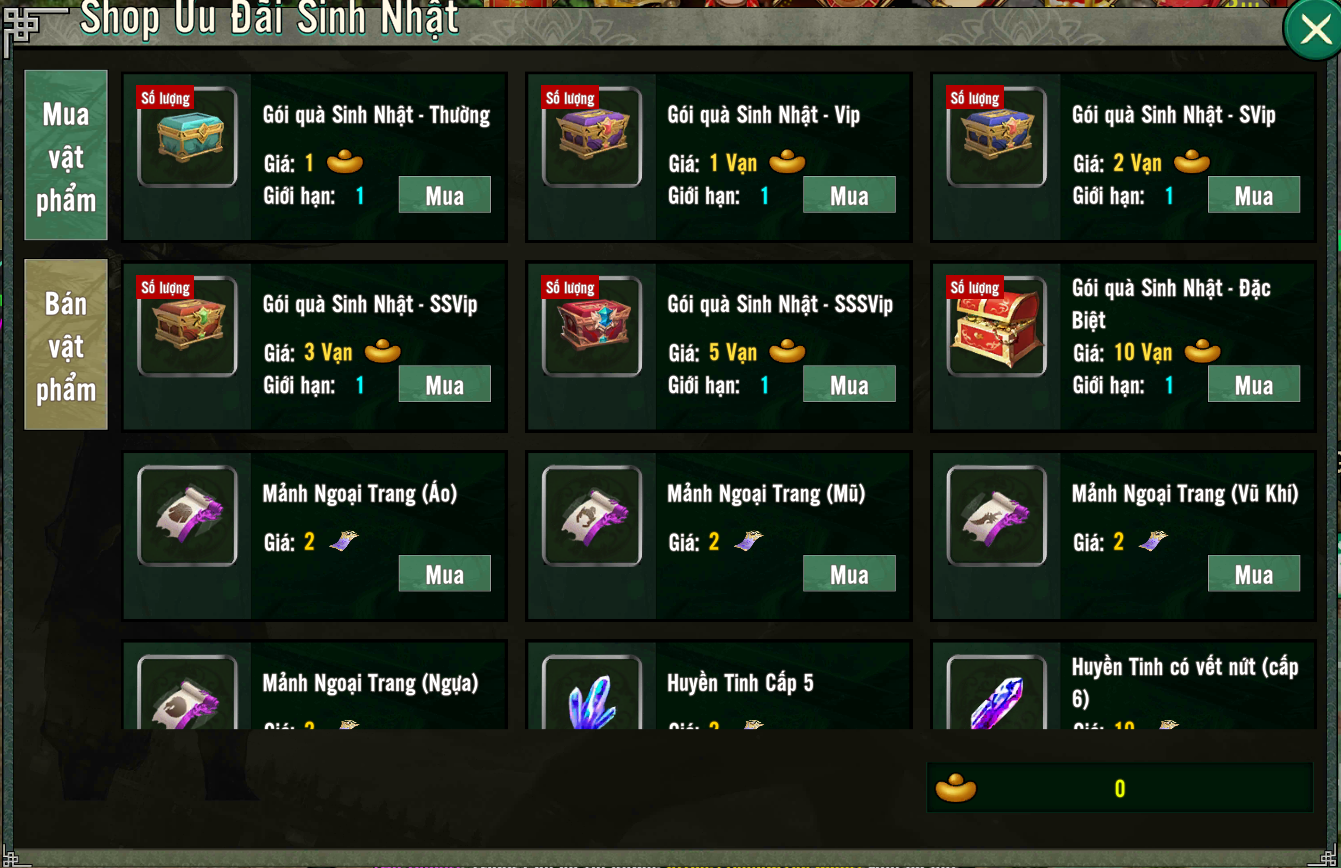
Task: Switch to the Mua vật phẩm tab
Action: pos(66,155)
